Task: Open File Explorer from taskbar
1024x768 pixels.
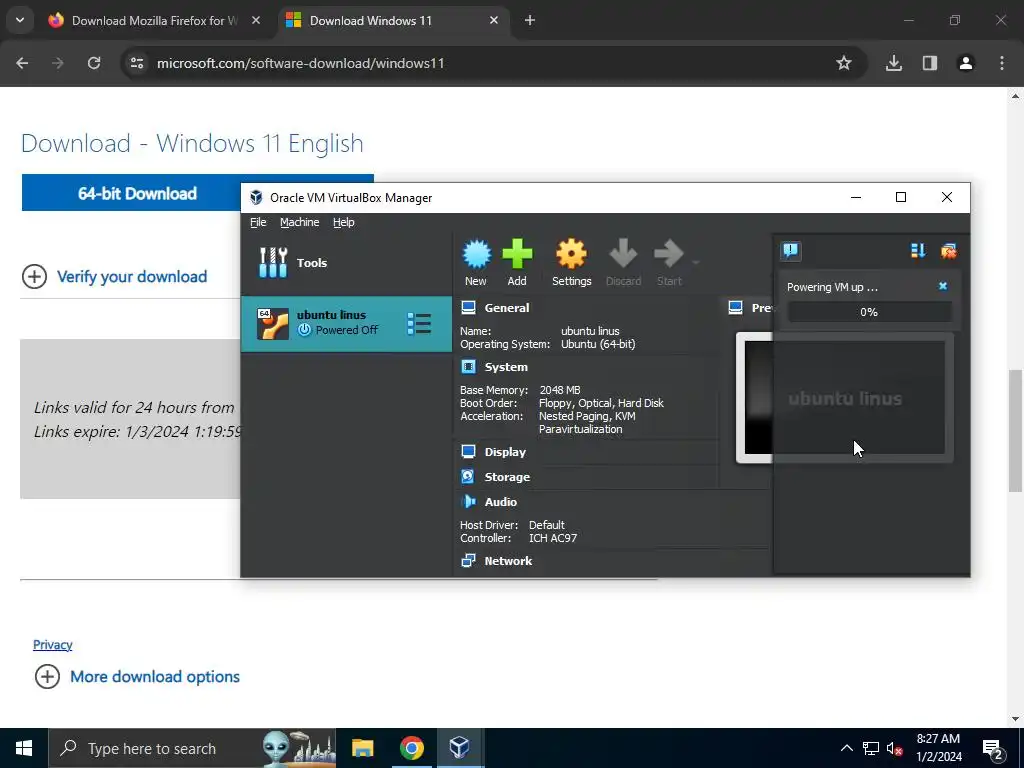Action: (x=362, y=748)
